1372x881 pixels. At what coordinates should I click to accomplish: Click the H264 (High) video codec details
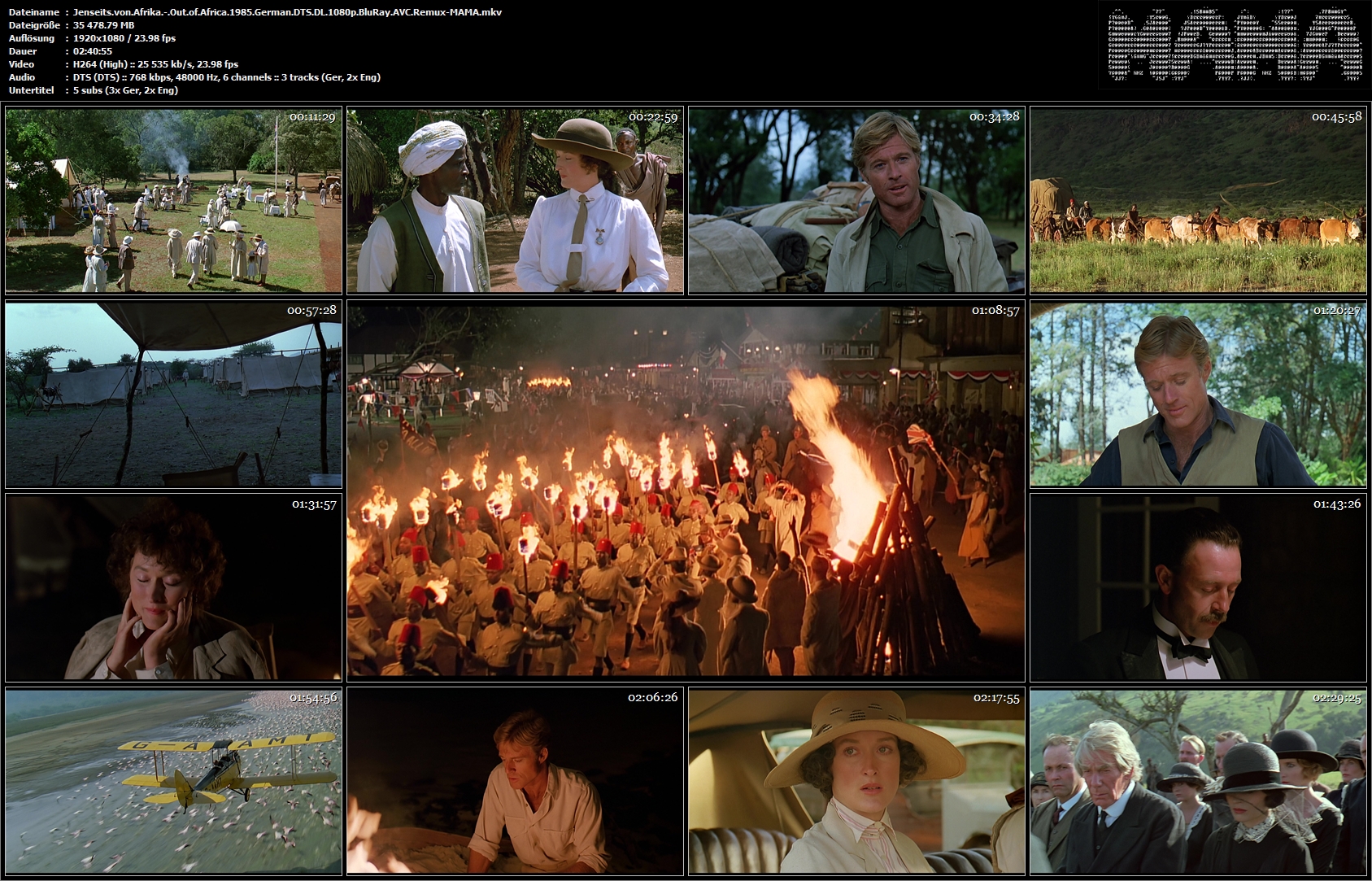coord(155,64)
